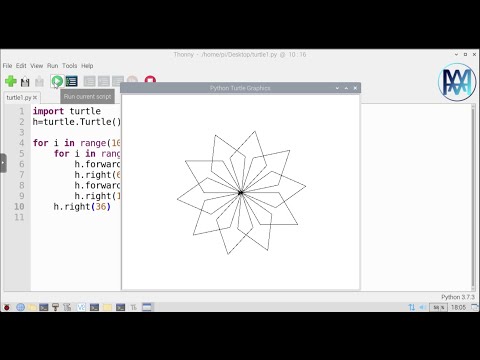The height and width of the screenshot is (360, 480).
Task: Click the second terminal taskbar item
Action: pos(94,307)
